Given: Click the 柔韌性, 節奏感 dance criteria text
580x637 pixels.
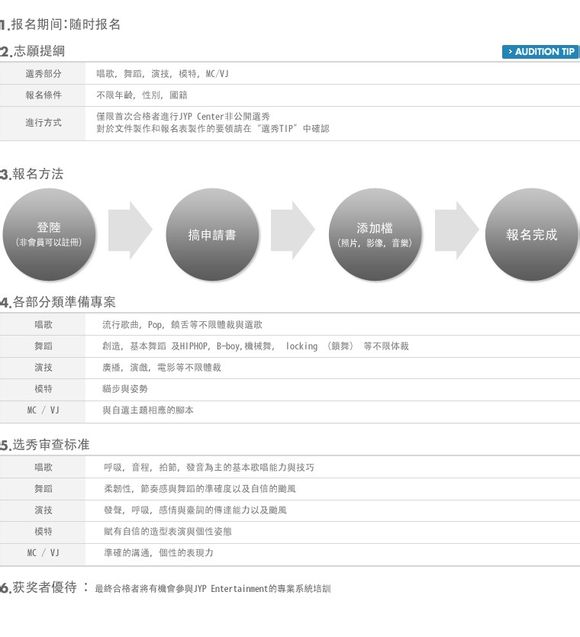Looking at the screenshot, I should 200,489.
